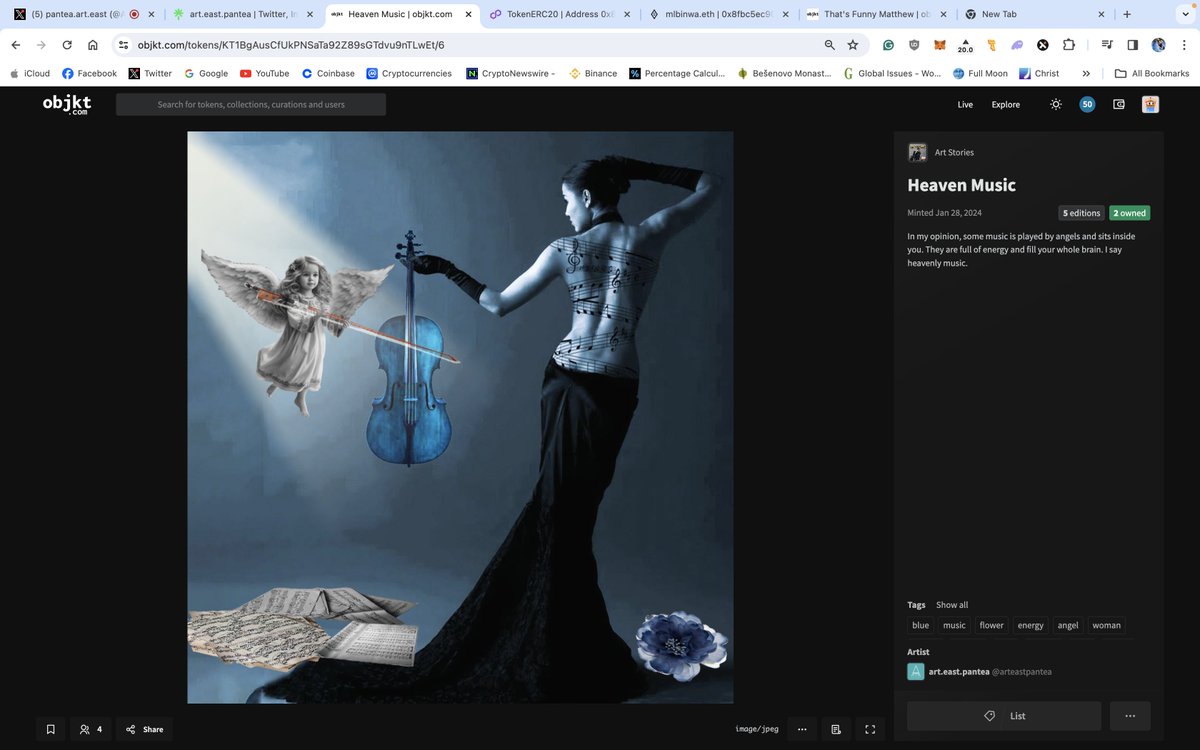The height and width of the screenshot is (750, 1200).
Task: Focus the objkt search field
Action: 251,104
